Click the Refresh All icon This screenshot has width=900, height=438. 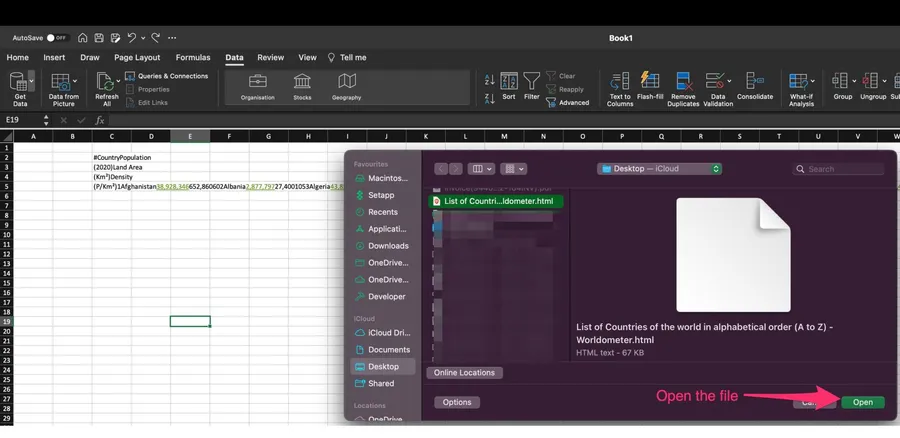[x=106, y=82]
